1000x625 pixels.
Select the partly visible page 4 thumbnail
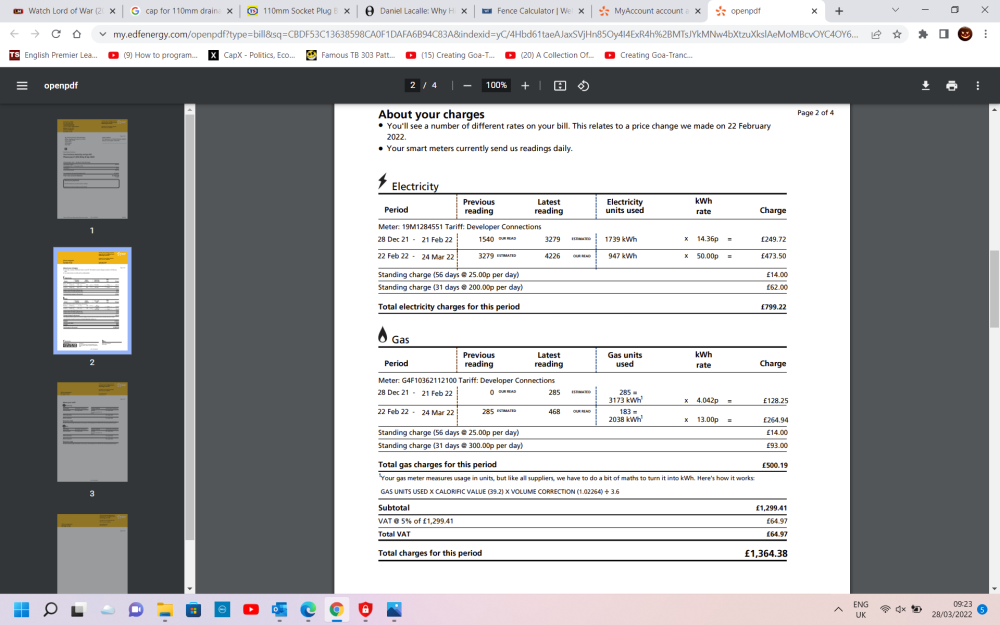click(92, 554)
